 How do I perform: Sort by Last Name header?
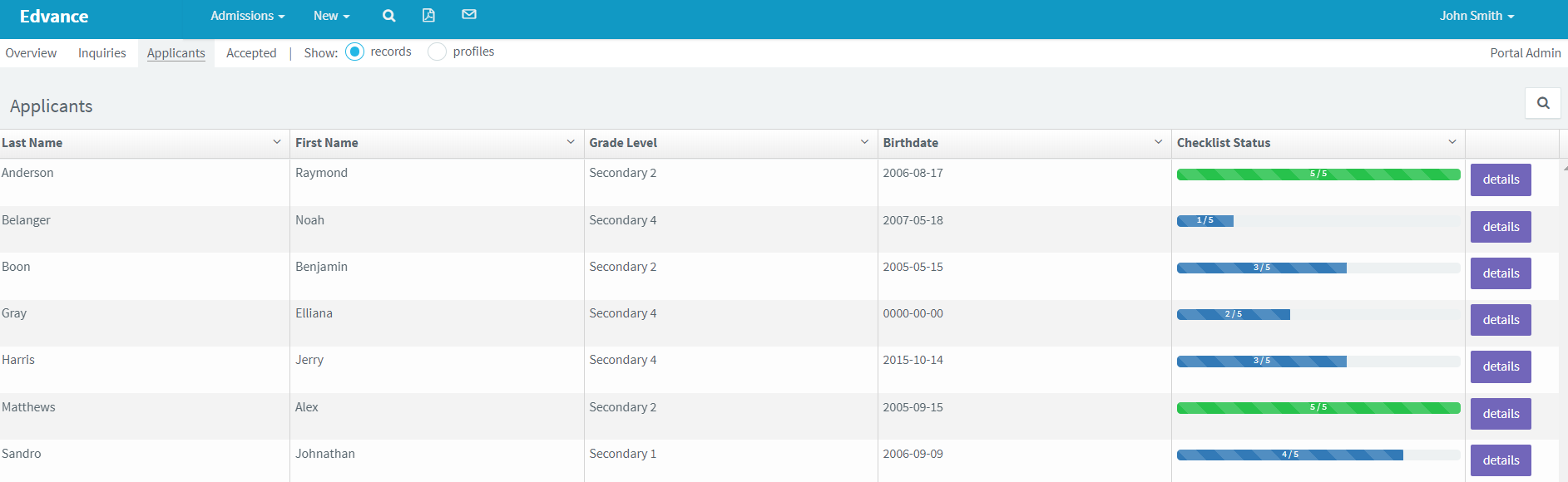tap(32, 143)
